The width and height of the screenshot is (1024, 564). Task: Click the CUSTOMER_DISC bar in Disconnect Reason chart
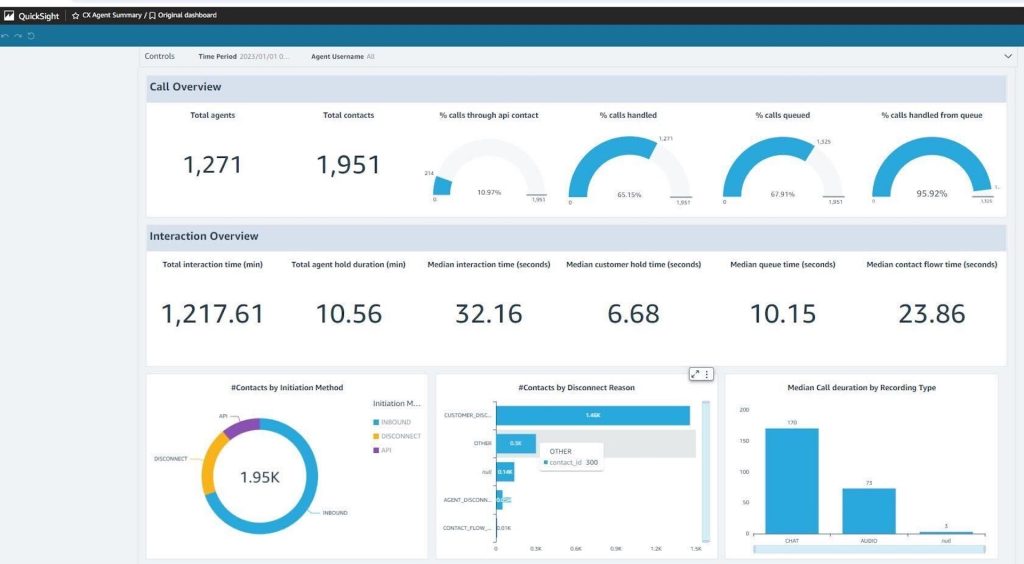(592, 415)
